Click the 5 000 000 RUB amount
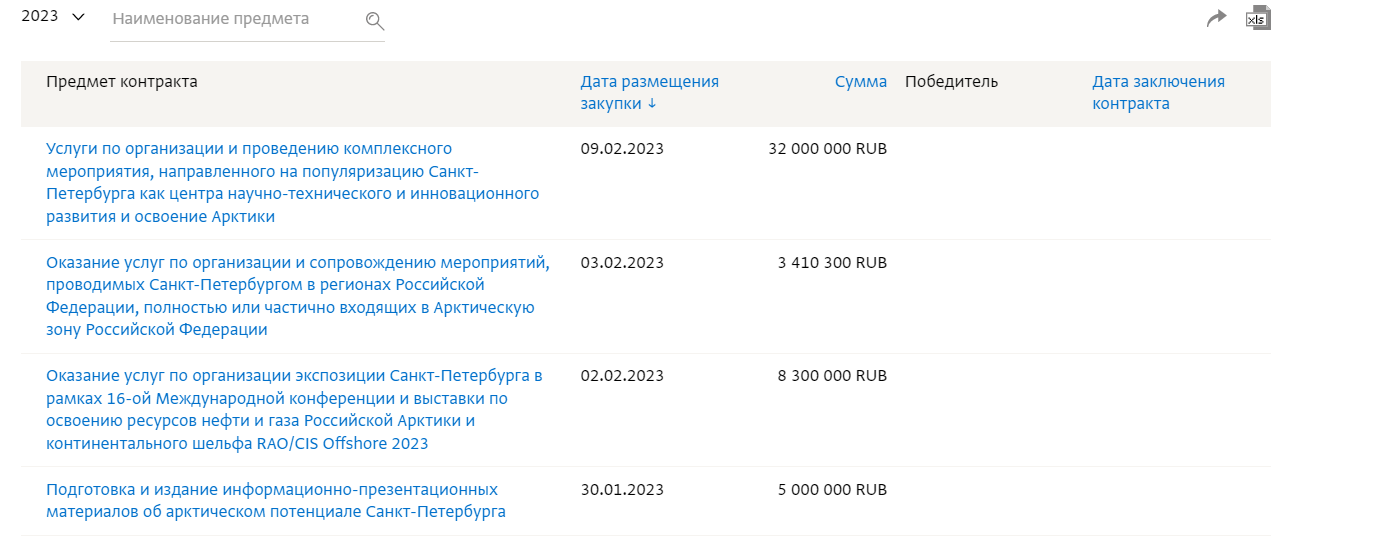This screenshot has height=542, width=1385. [x=832, y=490]
